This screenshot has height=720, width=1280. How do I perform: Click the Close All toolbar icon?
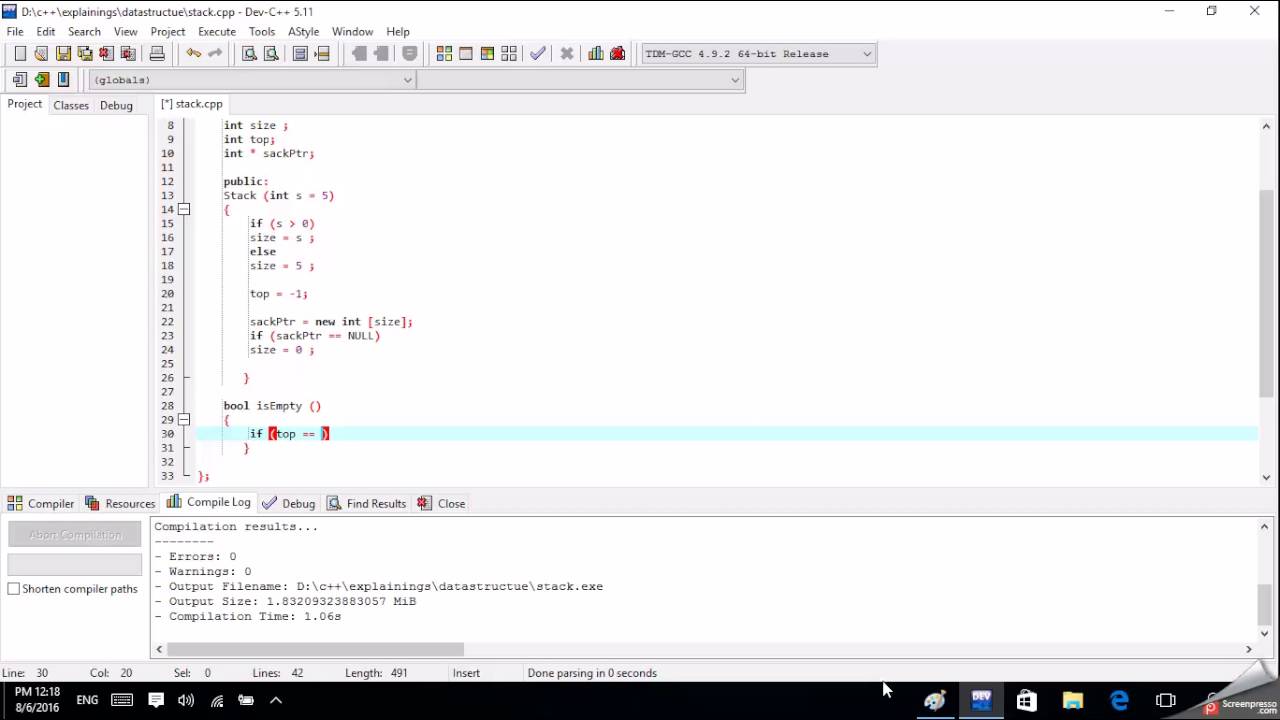point(128,54)
